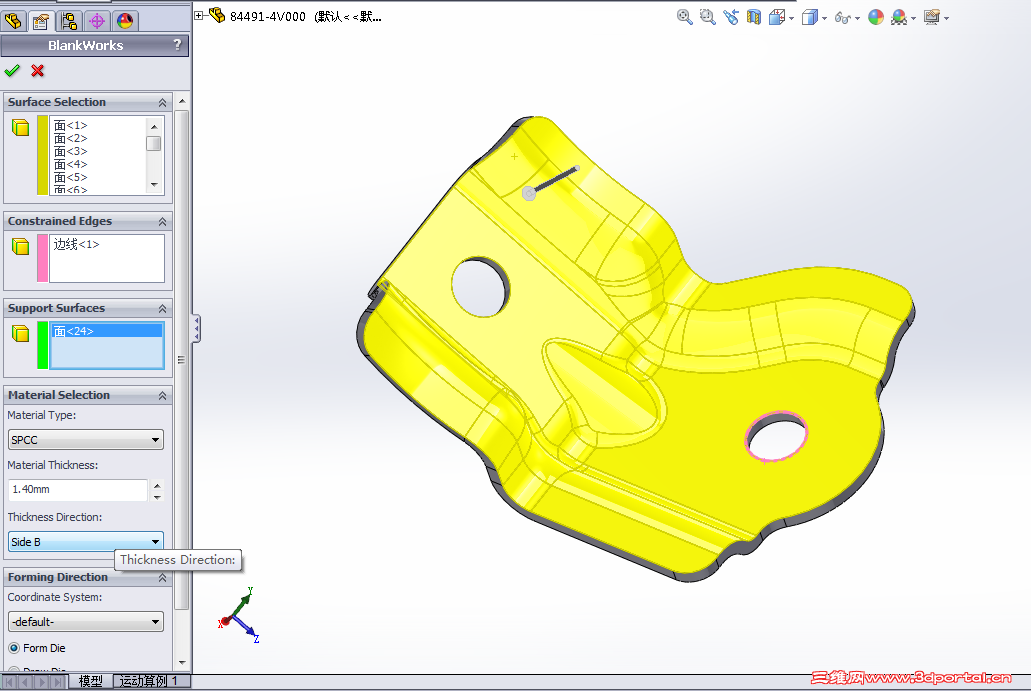Screen dimensions: 1031x691
Task: Decrease Material Thickness with down arrow
Action: point(157,496)
